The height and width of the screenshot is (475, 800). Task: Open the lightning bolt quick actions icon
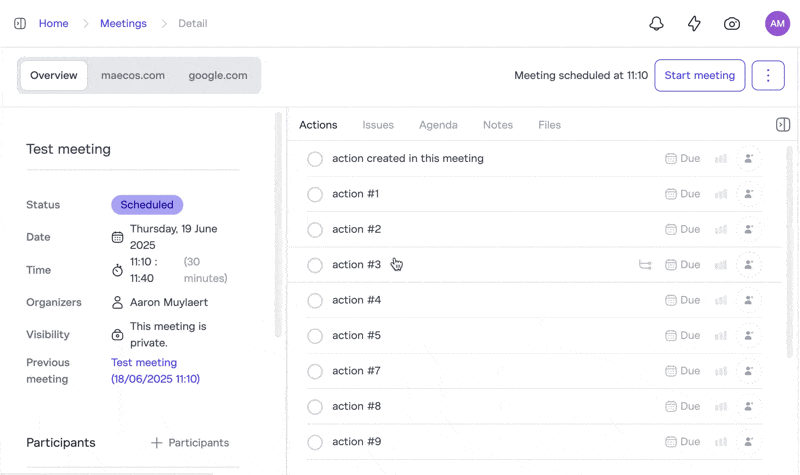click(694, 24)
